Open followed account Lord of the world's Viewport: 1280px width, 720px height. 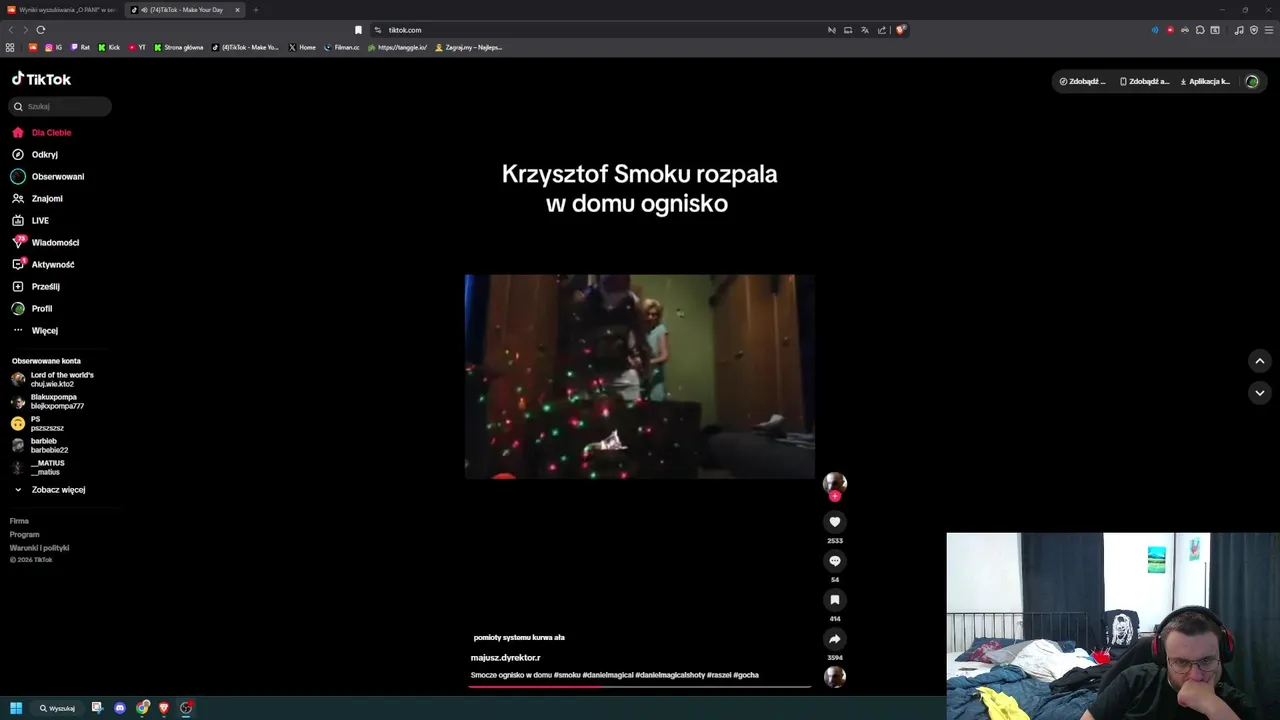click(53, 379)
